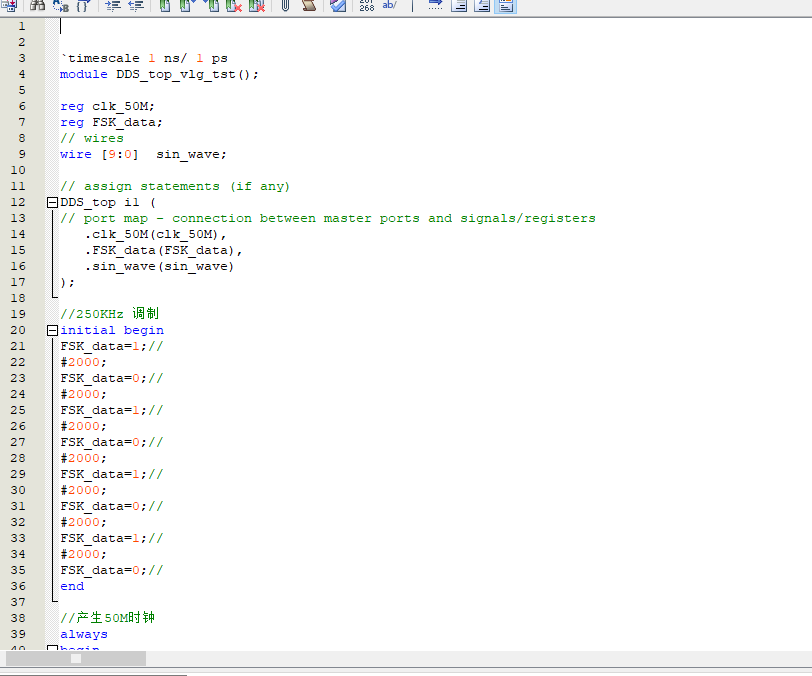Click the wire [9:0] sin_wave line
Screen dimensions: 812x676
pos(143,154)
